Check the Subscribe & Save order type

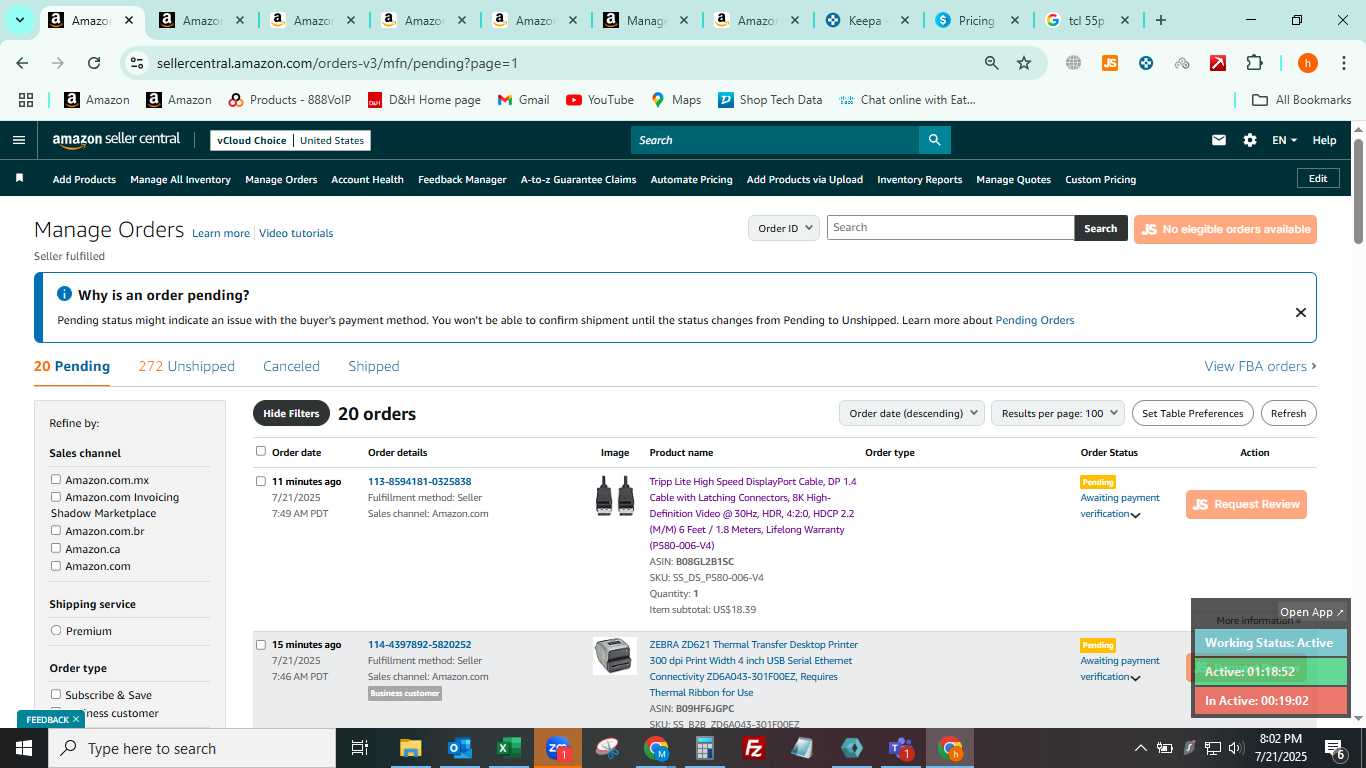click(x=56, y=694)
